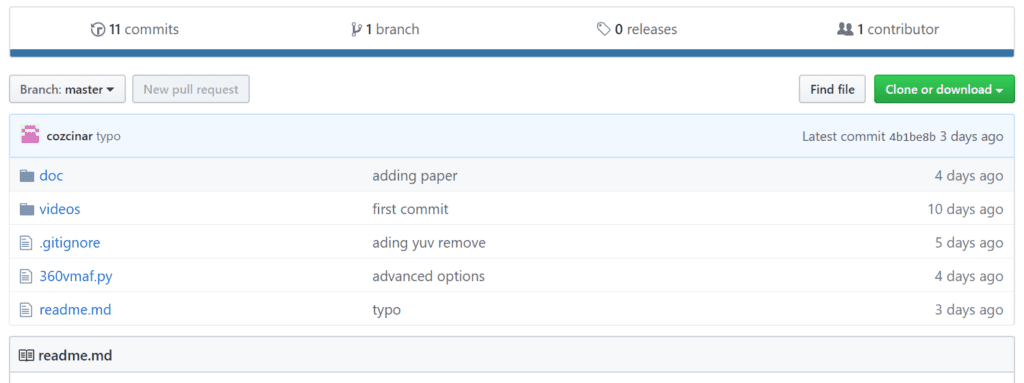This screenshot has height=383, width=1024.
Task: Click the commits history clock icon
Action: tap(98, 29)
